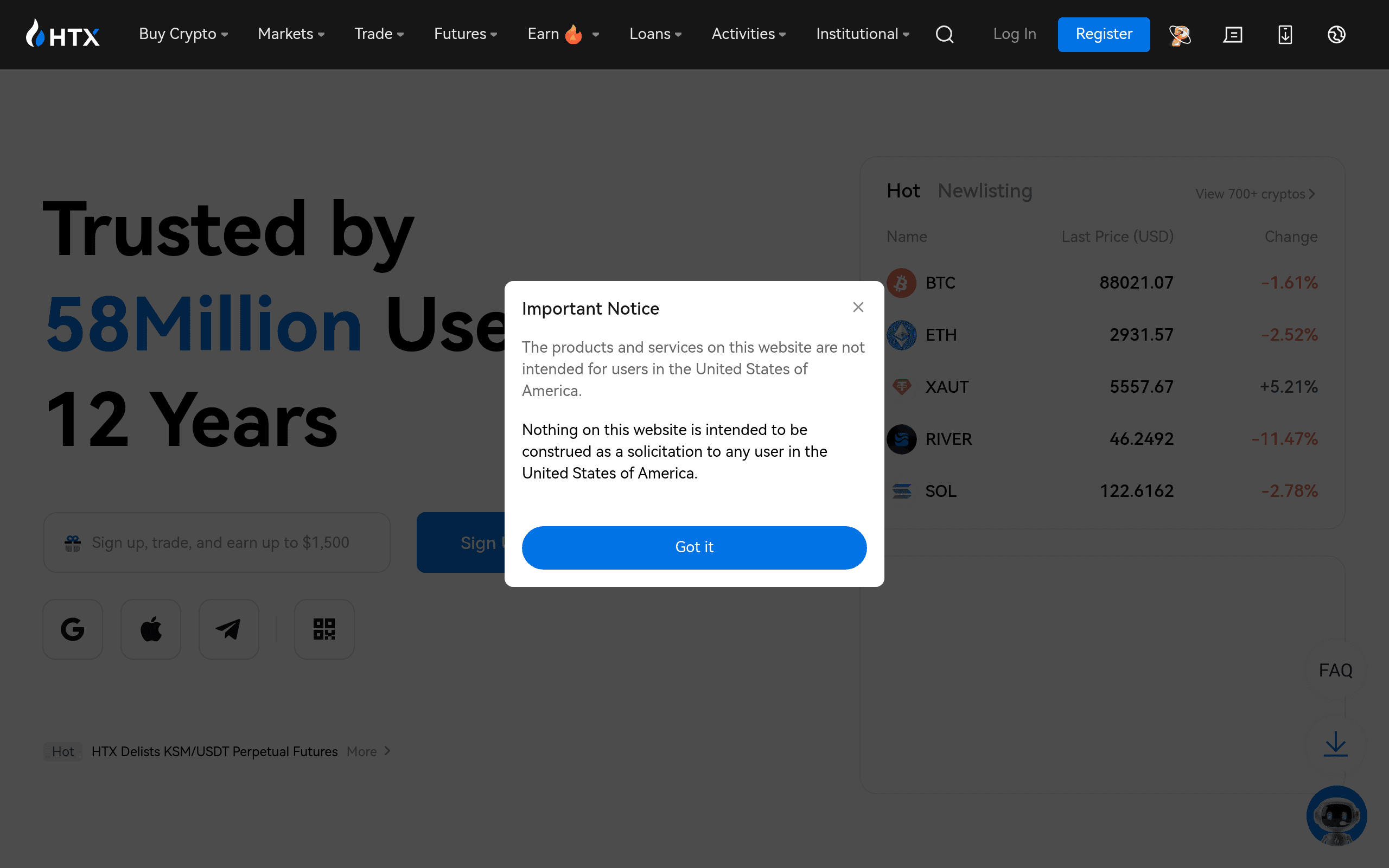1389x868 pixels.
Task: Switch to the Newlisting tab
Action: 985,190
